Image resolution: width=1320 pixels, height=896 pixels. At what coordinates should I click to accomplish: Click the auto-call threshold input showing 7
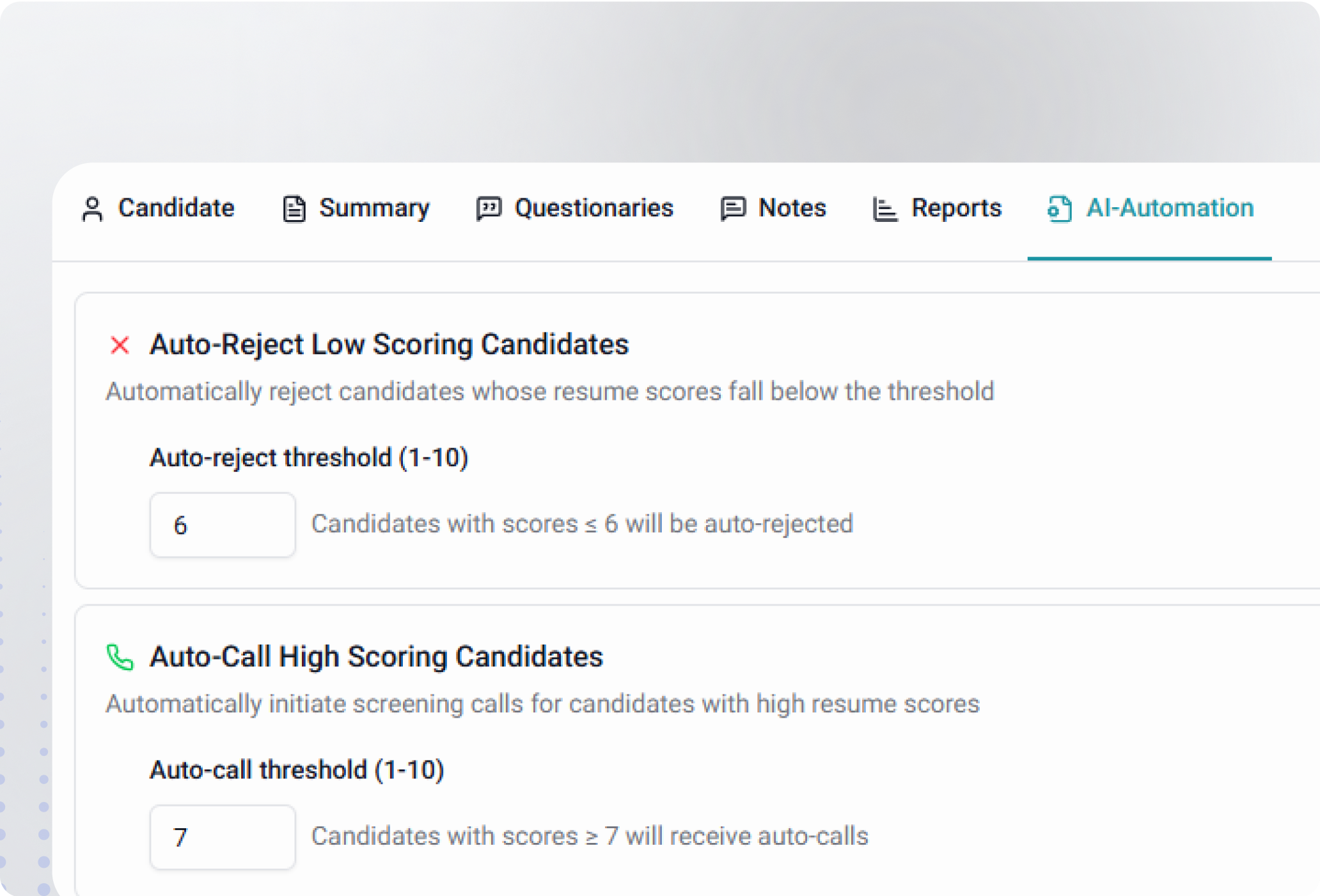[223, 837]
